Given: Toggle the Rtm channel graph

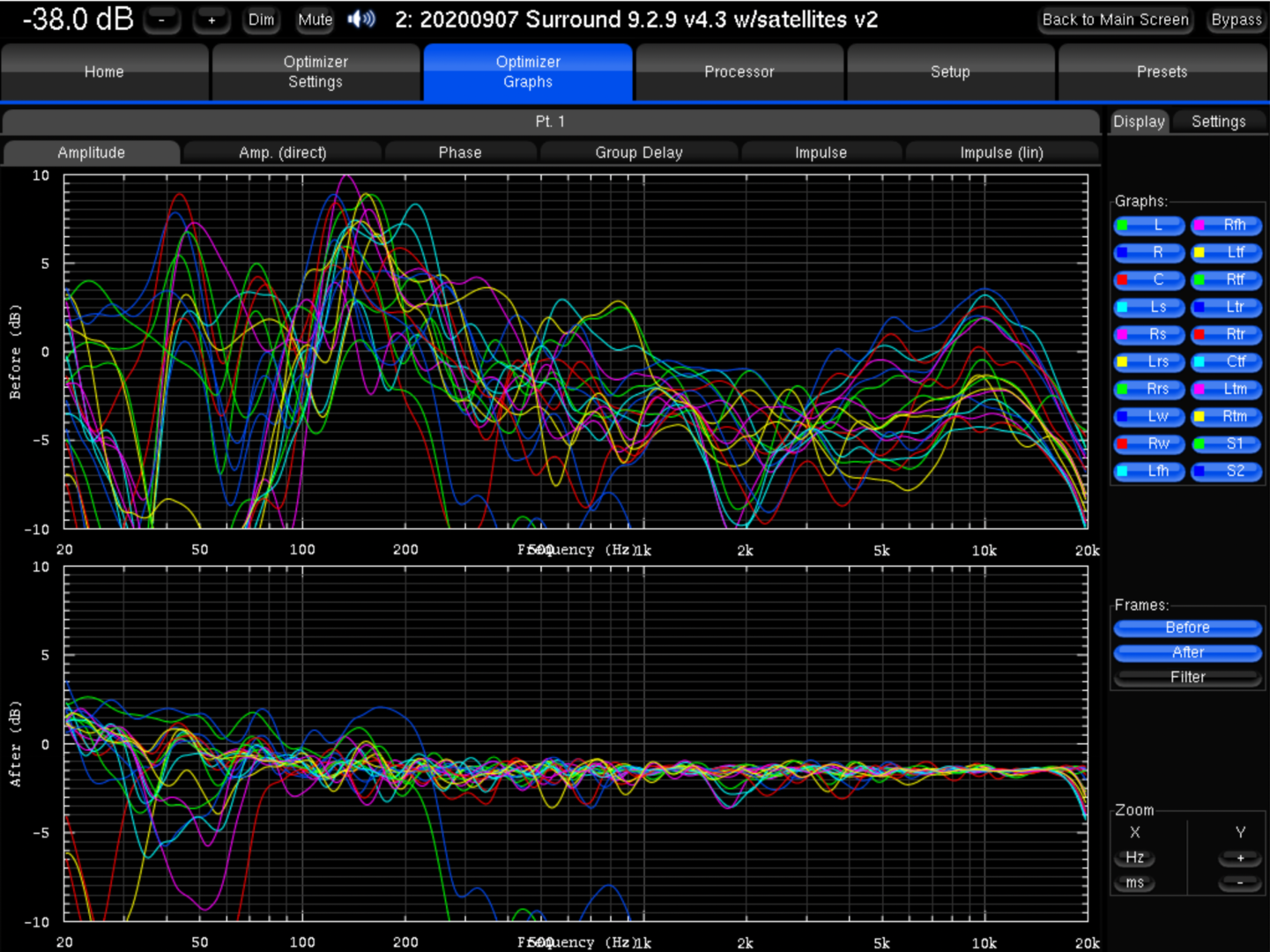Looking at the screenshot, I should coord(1226,417).
